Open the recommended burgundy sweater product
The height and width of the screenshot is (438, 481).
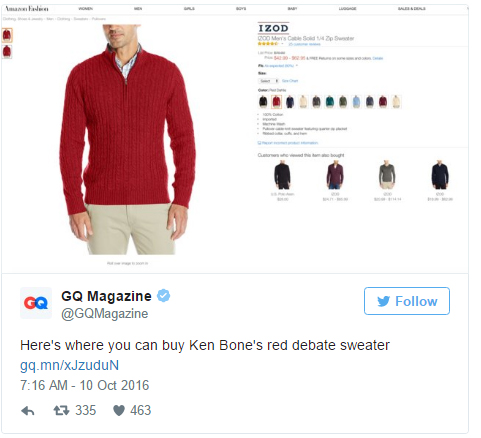pyautogui.click(x=335, y=175)
